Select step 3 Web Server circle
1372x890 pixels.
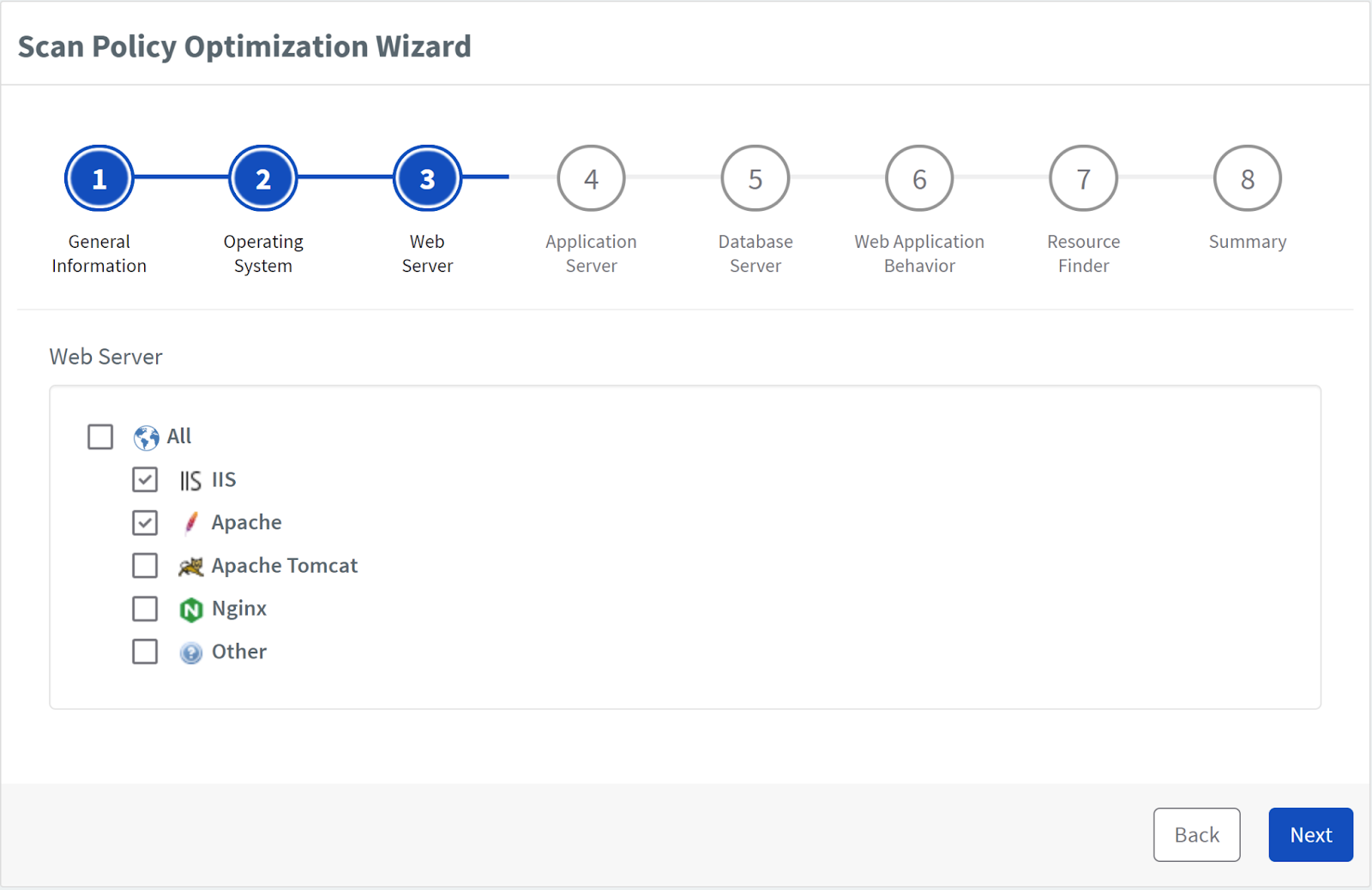pyautogui.click(x=427, y=178)
